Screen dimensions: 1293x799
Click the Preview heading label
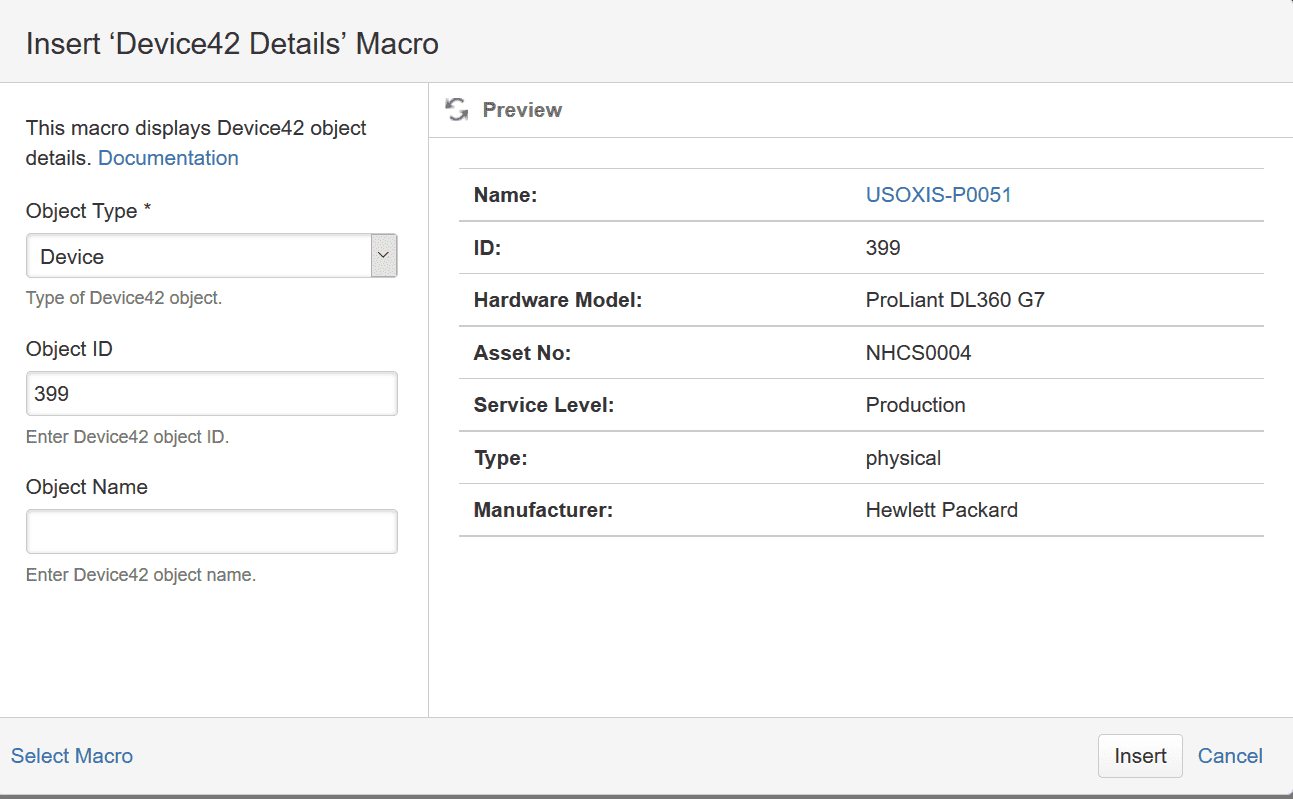(522, 110)
